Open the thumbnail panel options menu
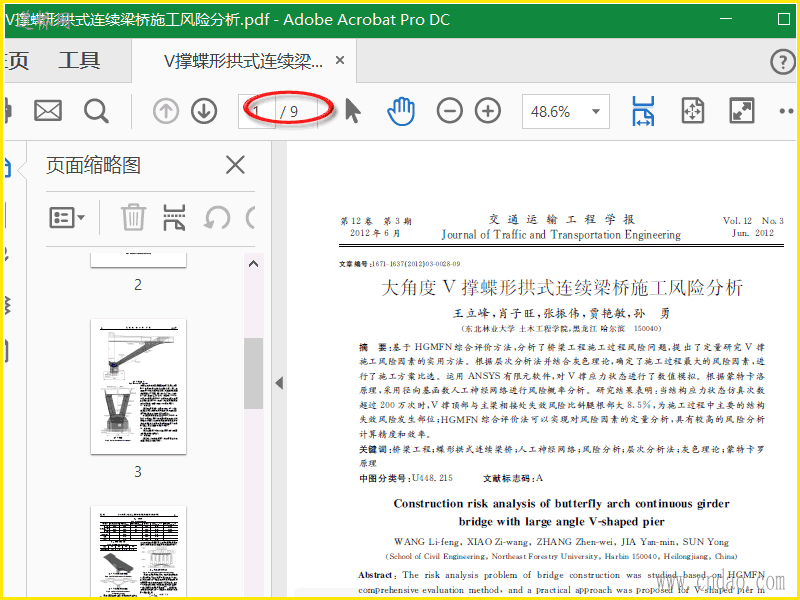This screenshot has height=600, width=800. point(67,217)
